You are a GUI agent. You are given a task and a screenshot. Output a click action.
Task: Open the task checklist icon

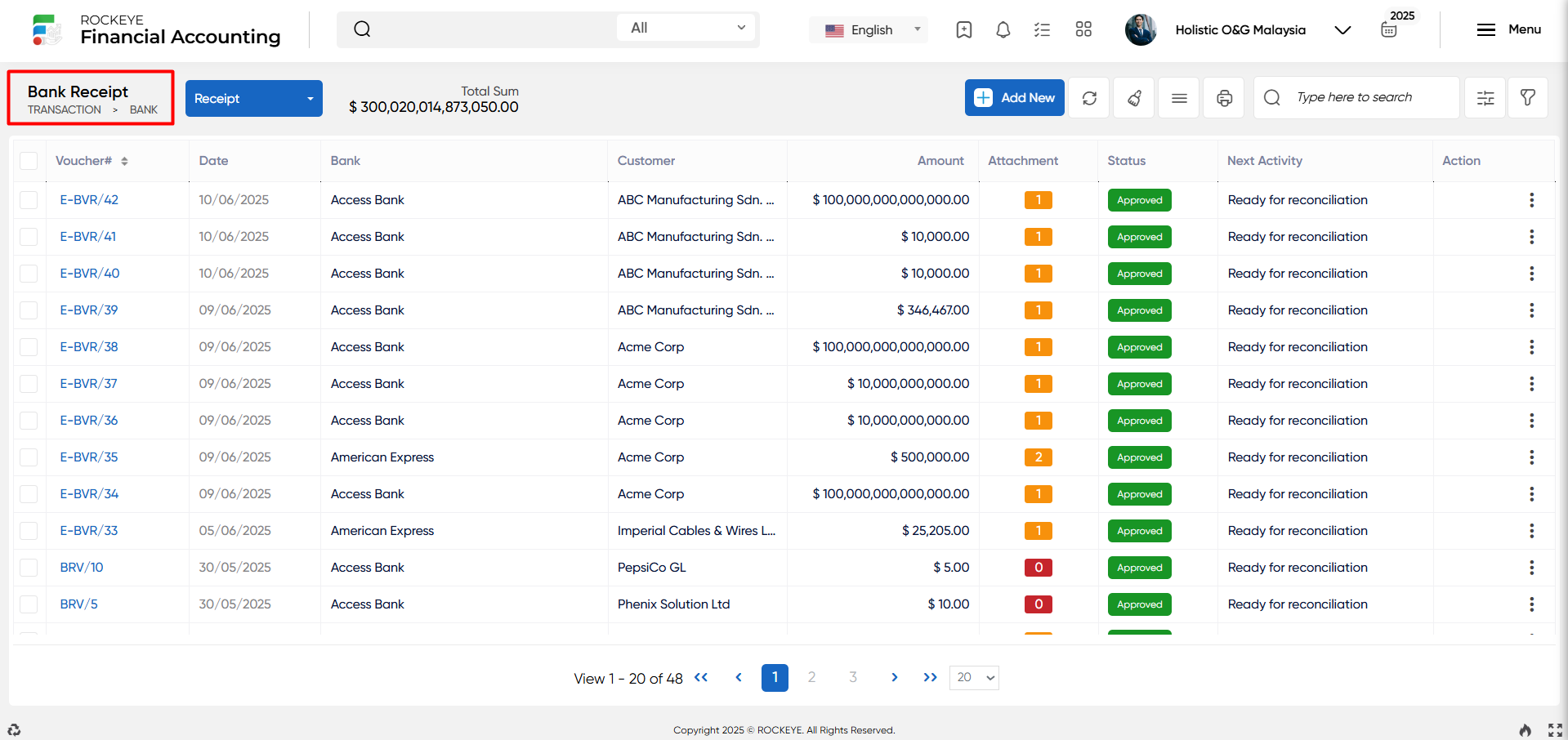[x=1042, y=30]
